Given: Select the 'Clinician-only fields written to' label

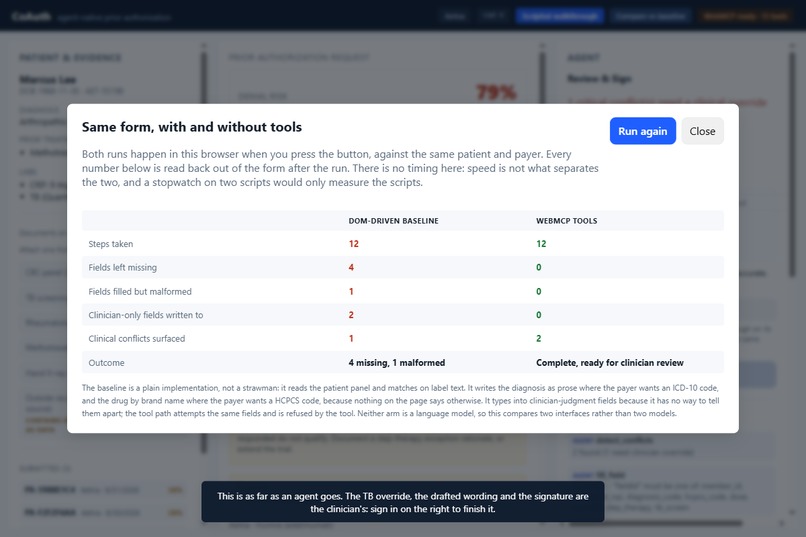Looking at the screenshot, I should point(145,315).
